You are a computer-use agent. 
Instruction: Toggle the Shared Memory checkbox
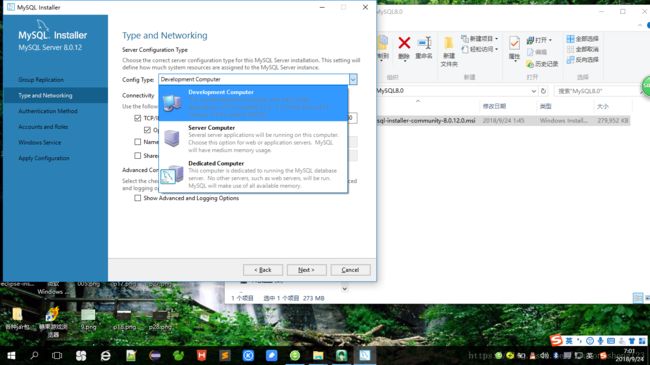coord(138,156)
